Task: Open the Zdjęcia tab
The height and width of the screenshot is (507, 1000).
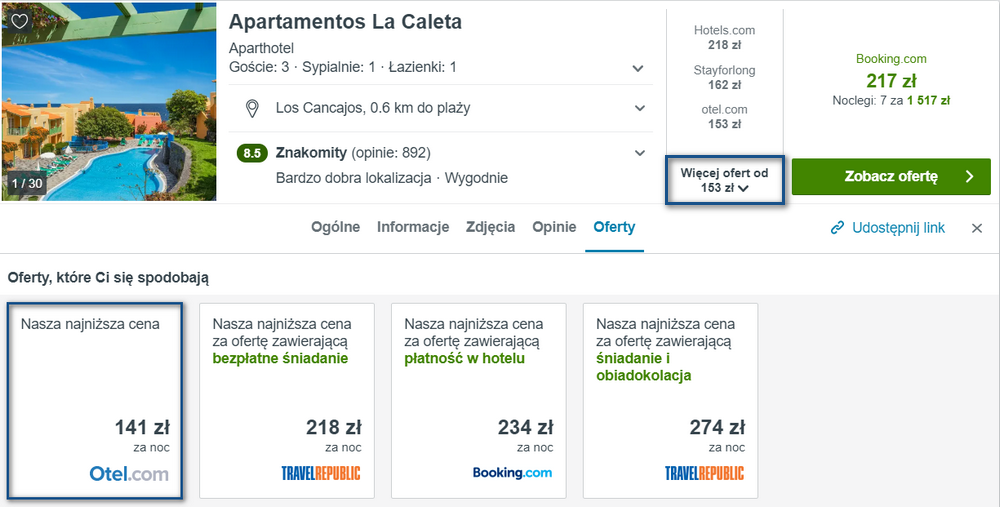Action: click(490, 227)
